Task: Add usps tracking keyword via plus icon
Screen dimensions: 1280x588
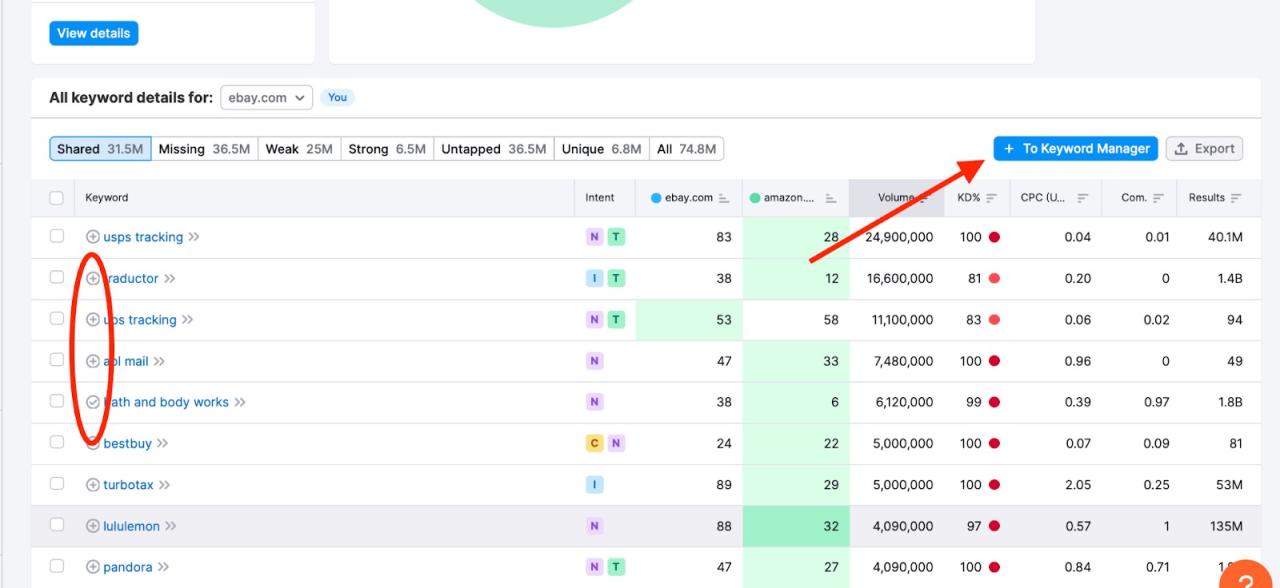Action: (x=93, y=237)
